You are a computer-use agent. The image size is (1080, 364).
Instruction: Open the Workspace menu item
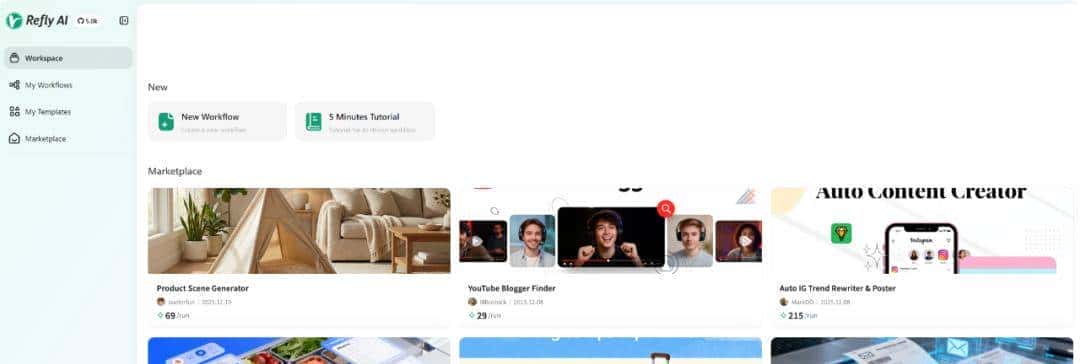click(68, 58)
